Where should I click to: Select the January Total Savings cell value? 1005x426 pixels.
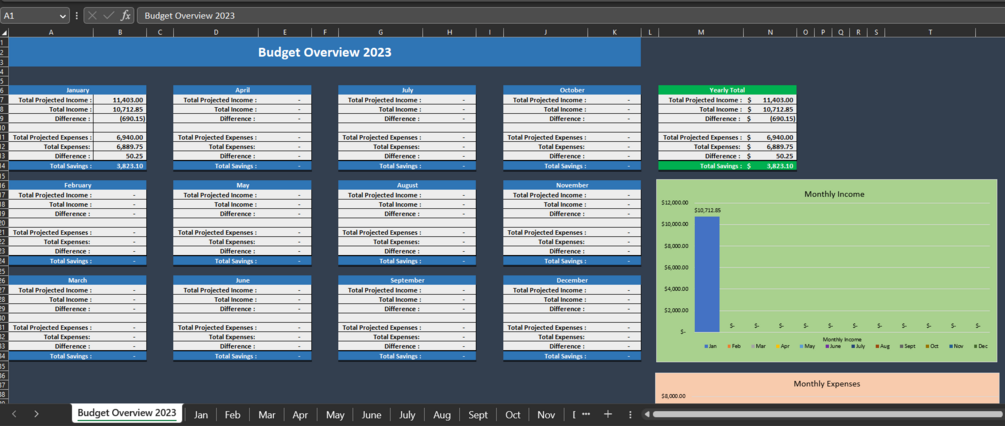120,165
